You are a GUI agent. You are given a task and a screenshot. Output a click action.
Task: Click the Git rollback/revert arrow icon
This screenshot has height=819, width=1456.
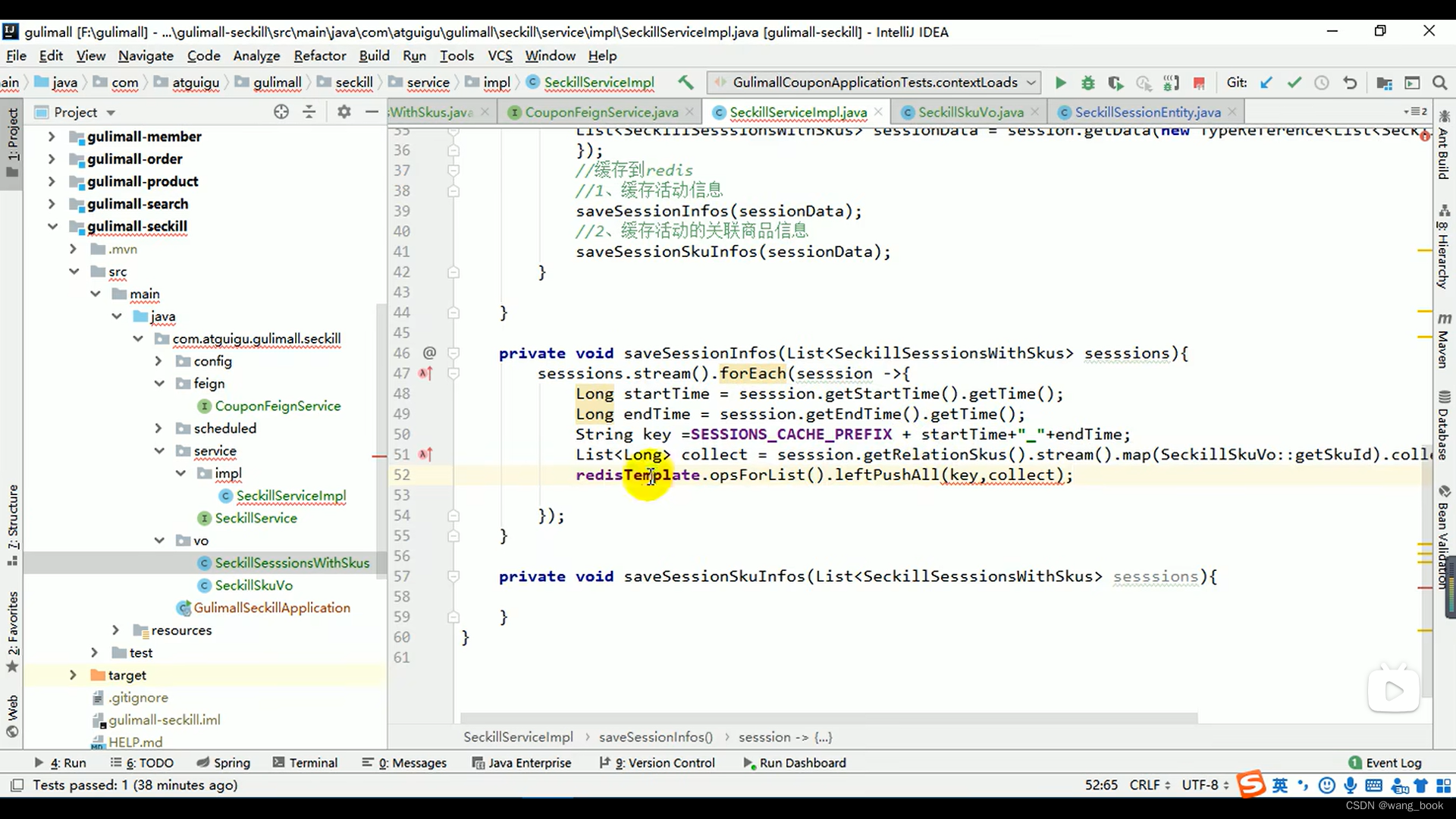(1350, 83)
